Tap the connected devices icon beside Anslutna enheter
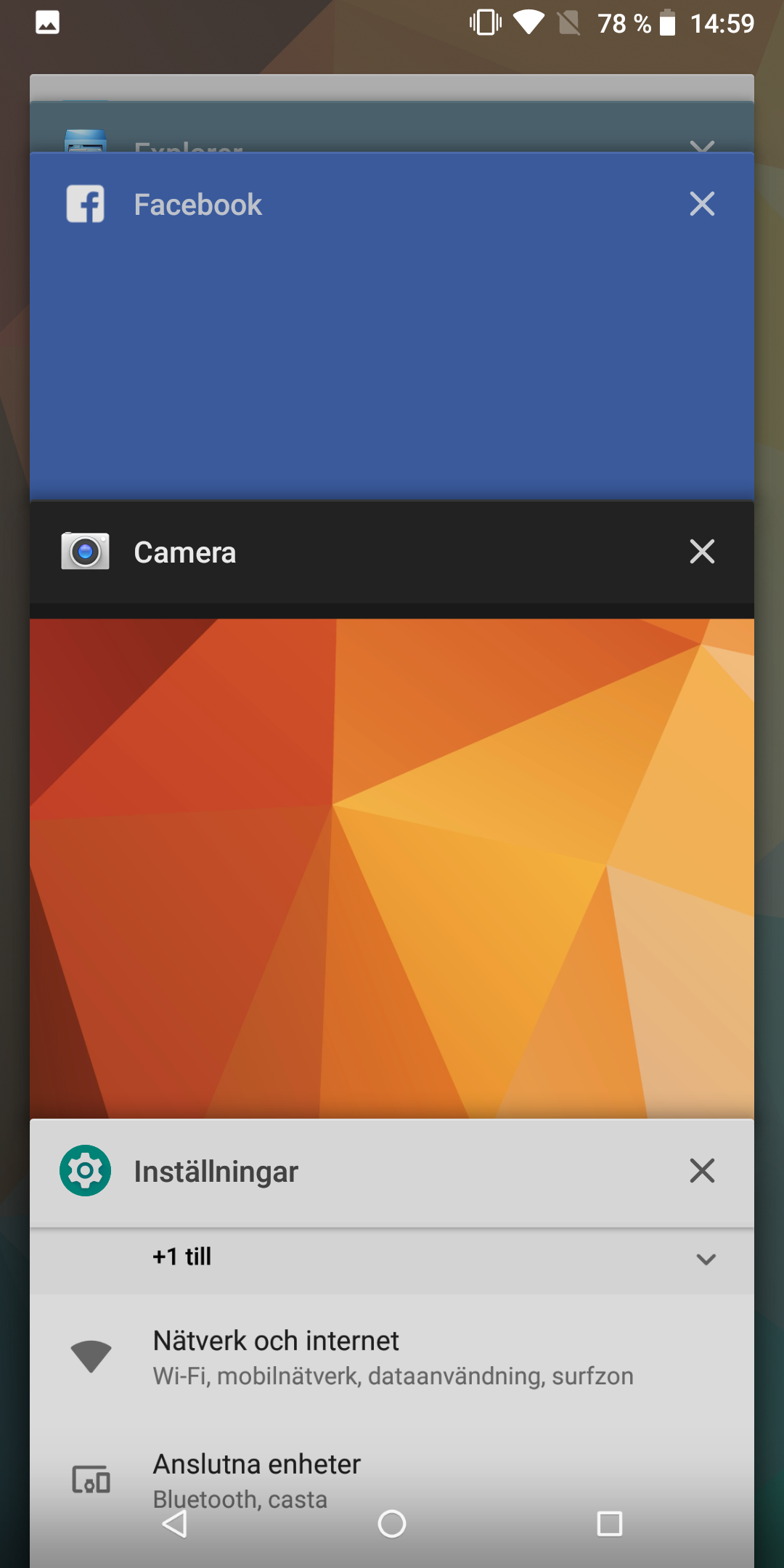784x1568 pixels. 91,1479
